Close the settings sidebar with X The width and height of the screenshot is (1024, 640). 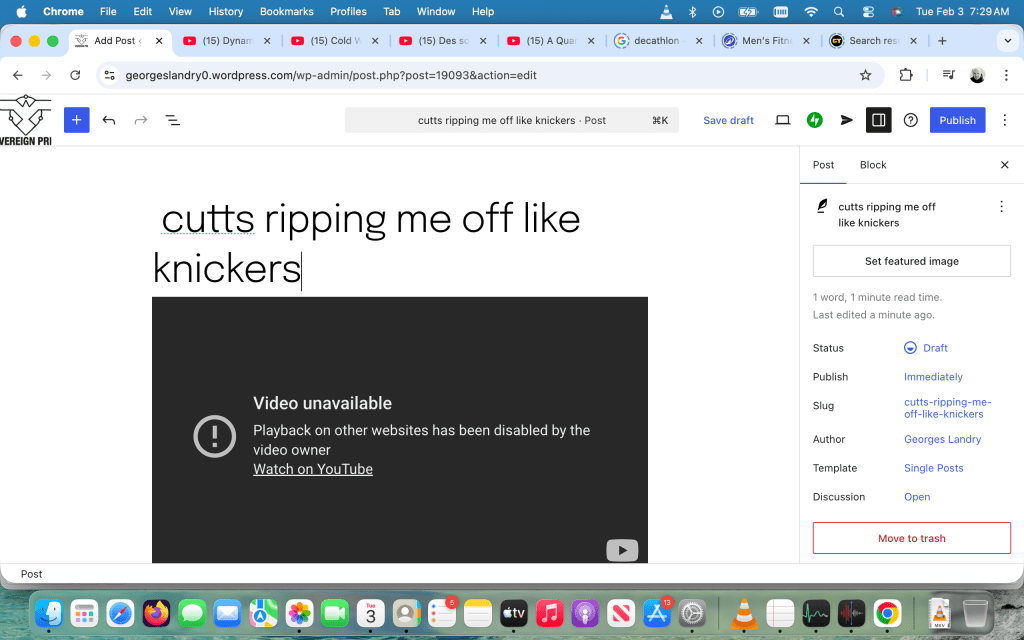[1005, 165]
